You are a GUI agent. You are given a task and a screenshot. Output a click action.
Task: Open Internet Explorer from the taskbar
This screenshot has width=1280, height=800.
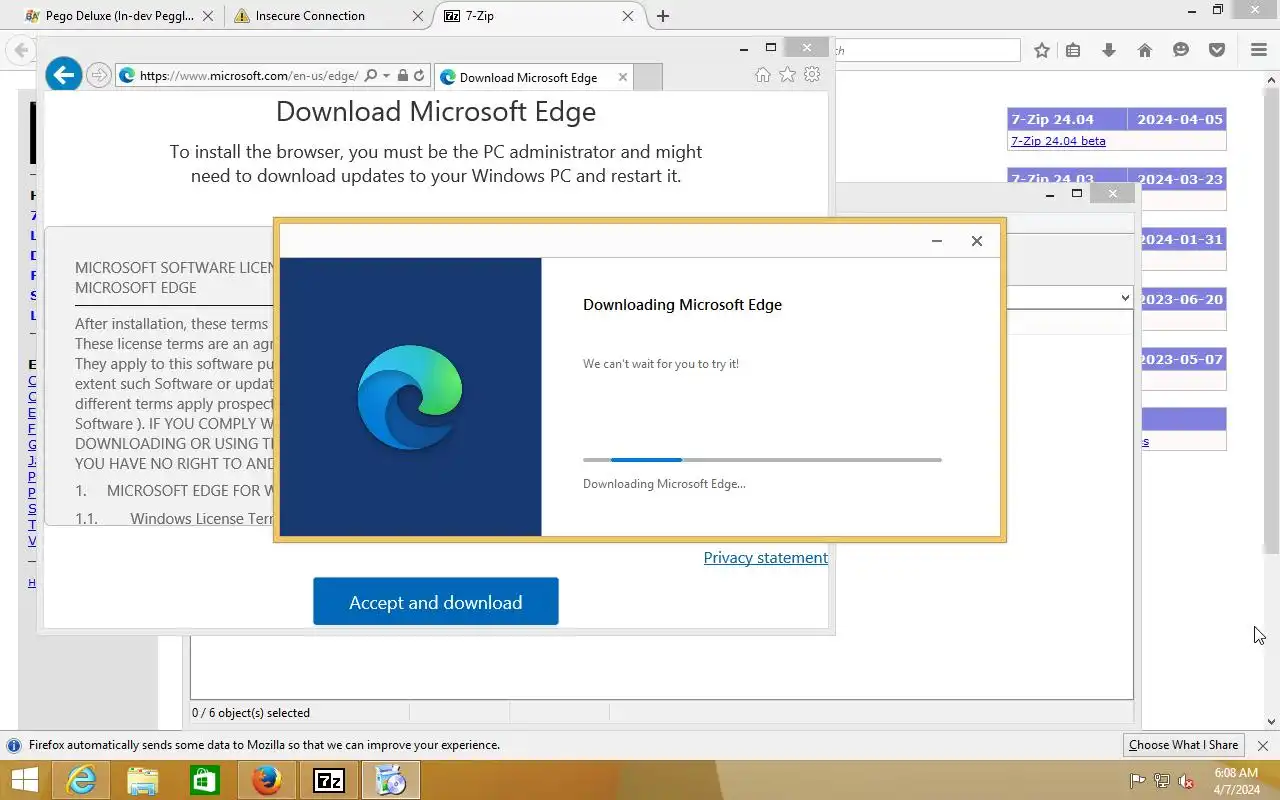coord(81,780)
